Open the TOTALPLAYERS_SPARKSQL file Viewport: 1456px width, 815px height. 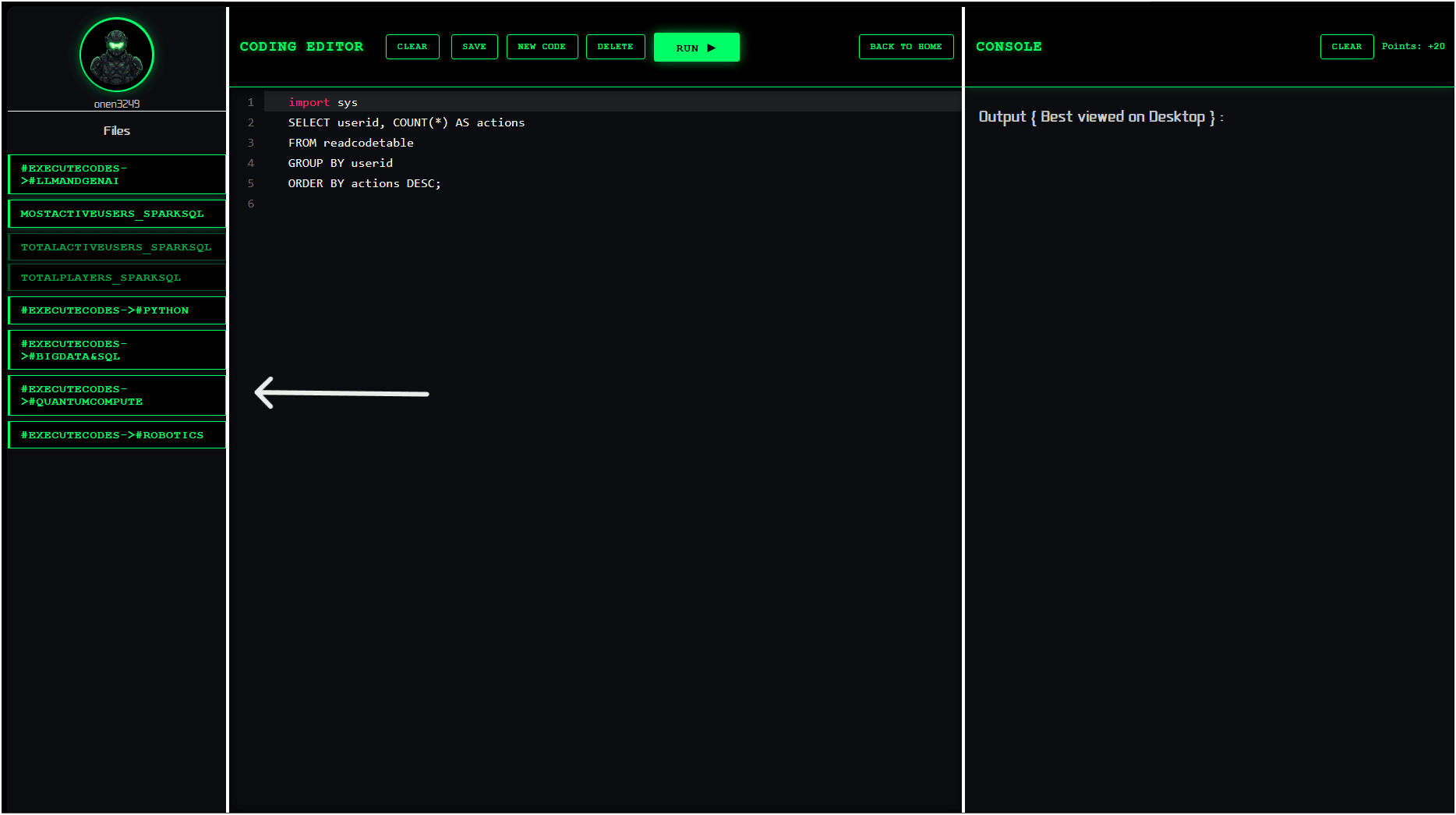click(x=117, y=278)
